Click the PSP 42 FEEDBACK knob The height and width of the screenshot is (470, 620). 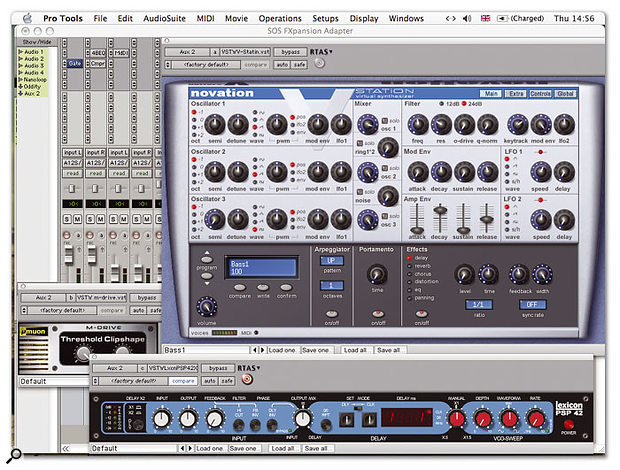[214, 419]
